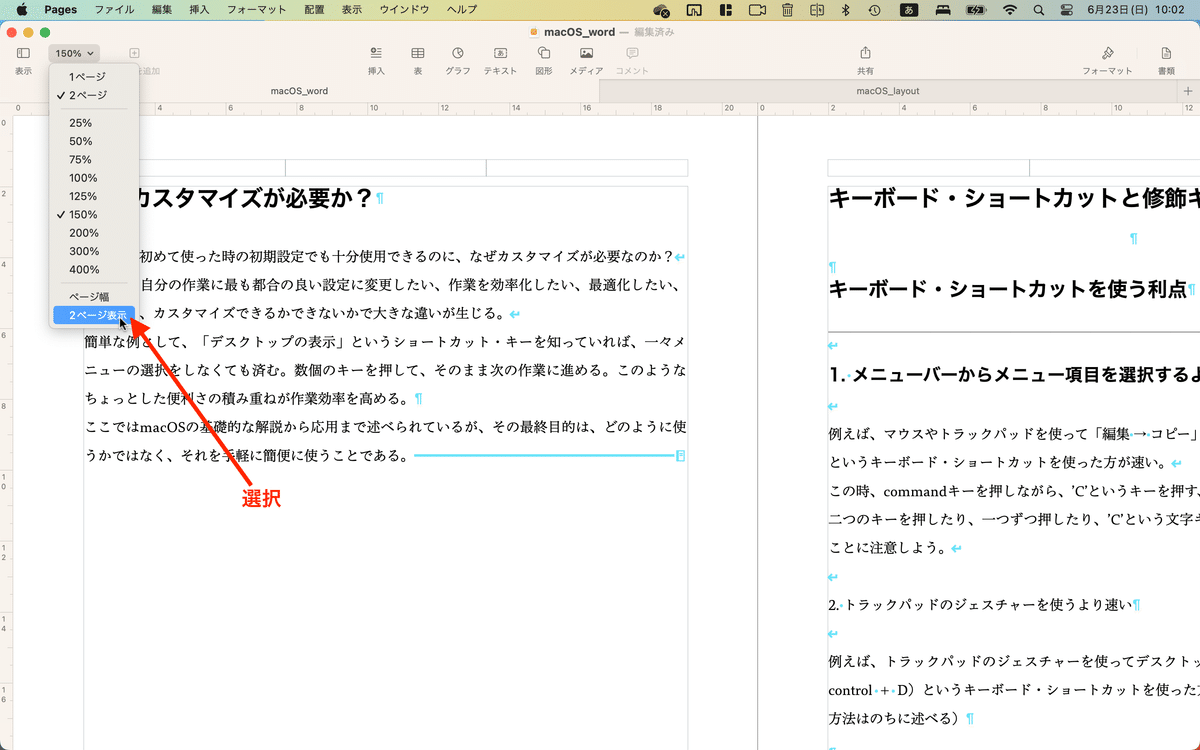Open the フォーマット menu bar item
This screenshot has width=1200, height=750.
pos(257,9)
